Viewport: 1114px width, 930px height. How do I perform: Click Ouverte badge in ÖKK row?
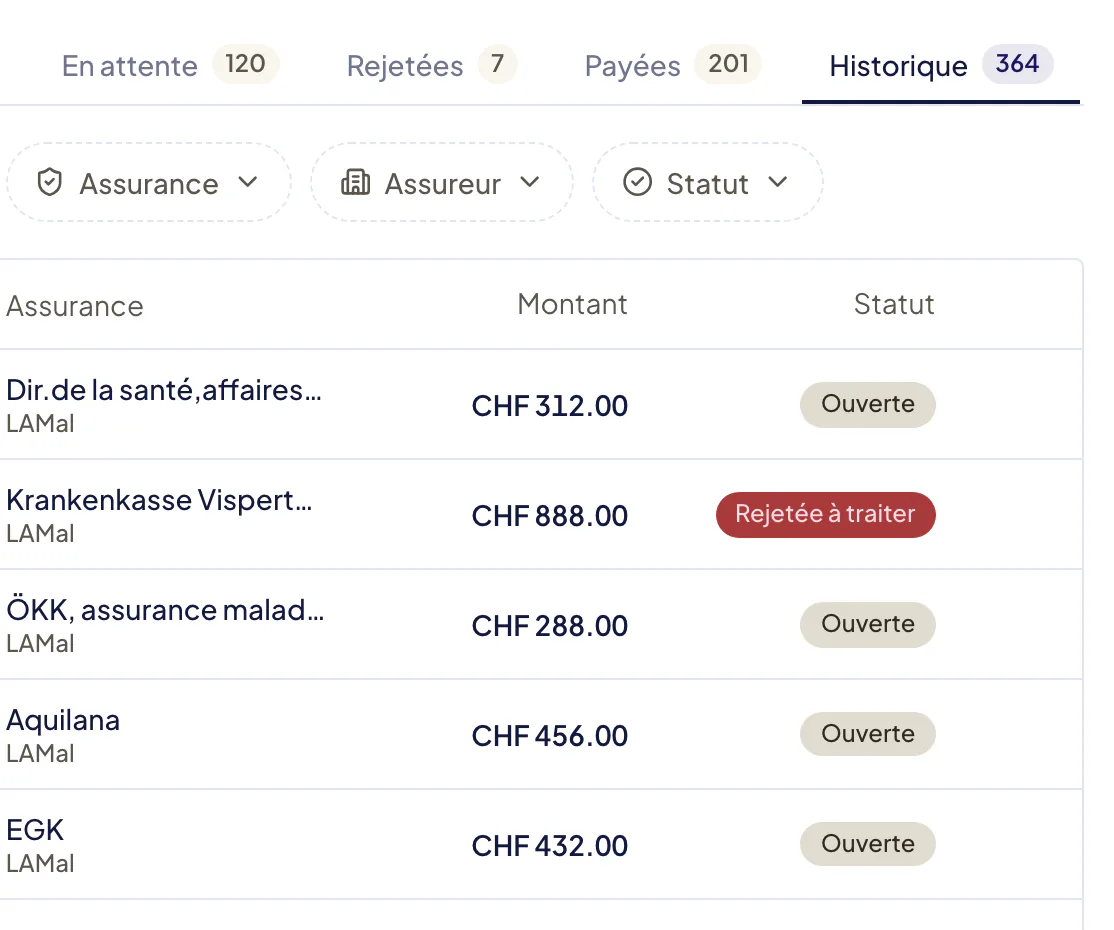pos(867,624)
